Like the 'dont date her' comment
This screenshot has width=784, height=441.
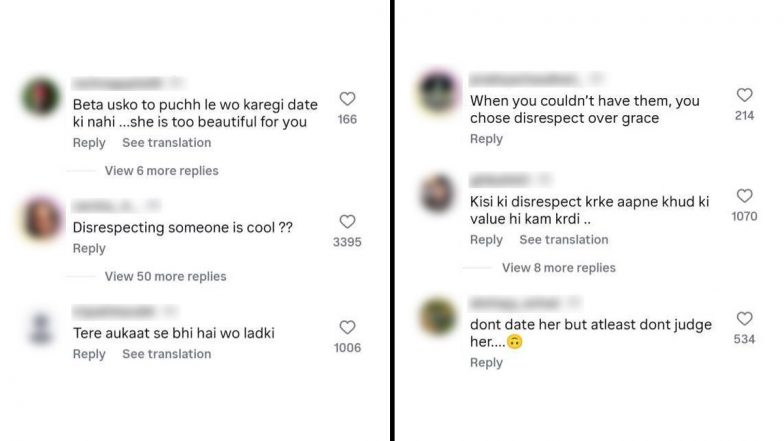click(744, 319)
